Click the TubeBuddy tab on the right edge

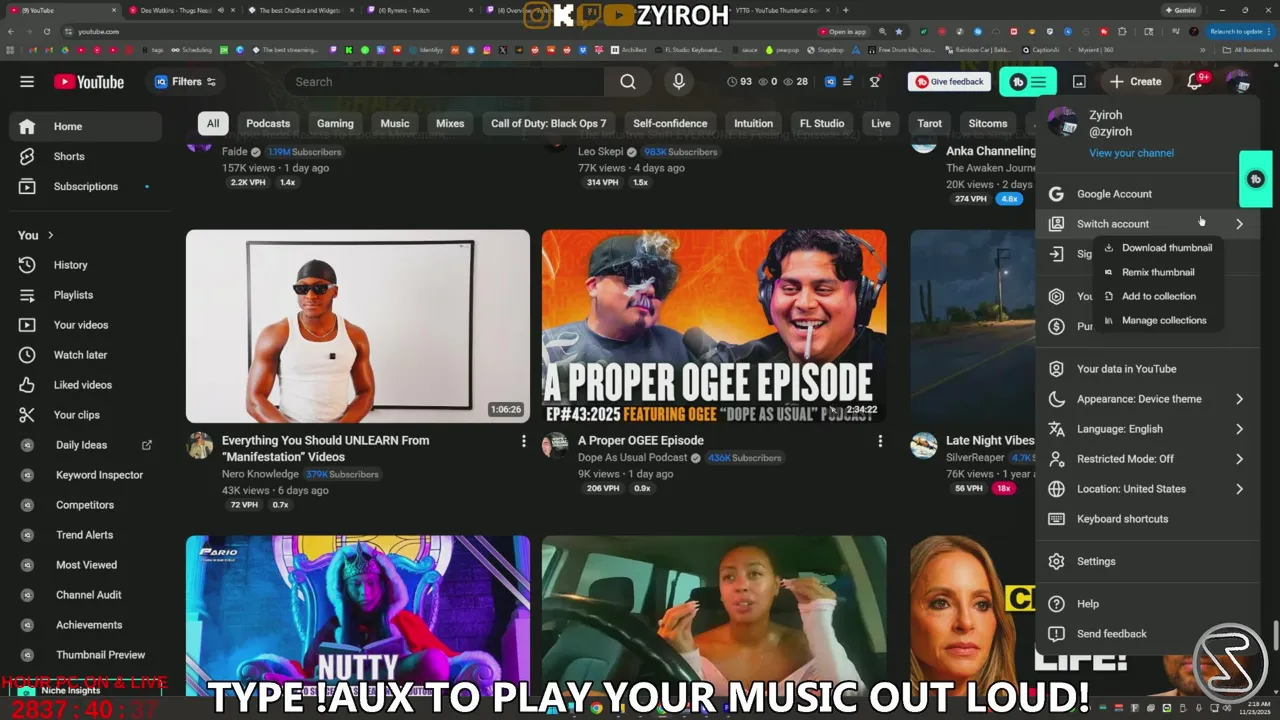tap(1256, 179)
